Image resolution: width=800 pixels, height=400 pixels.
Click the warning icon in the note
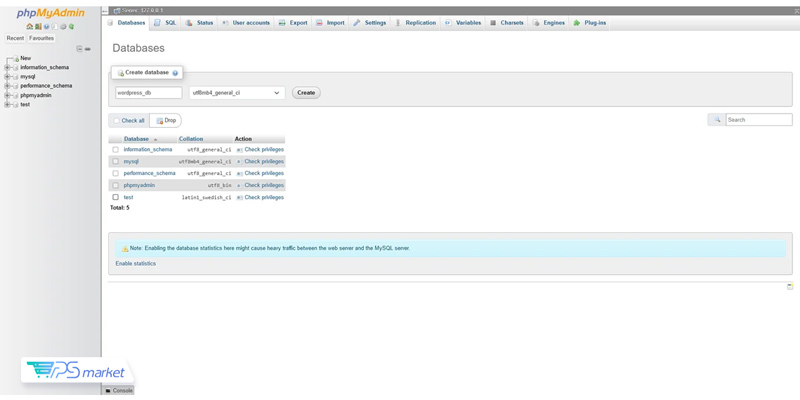[125, 249]
